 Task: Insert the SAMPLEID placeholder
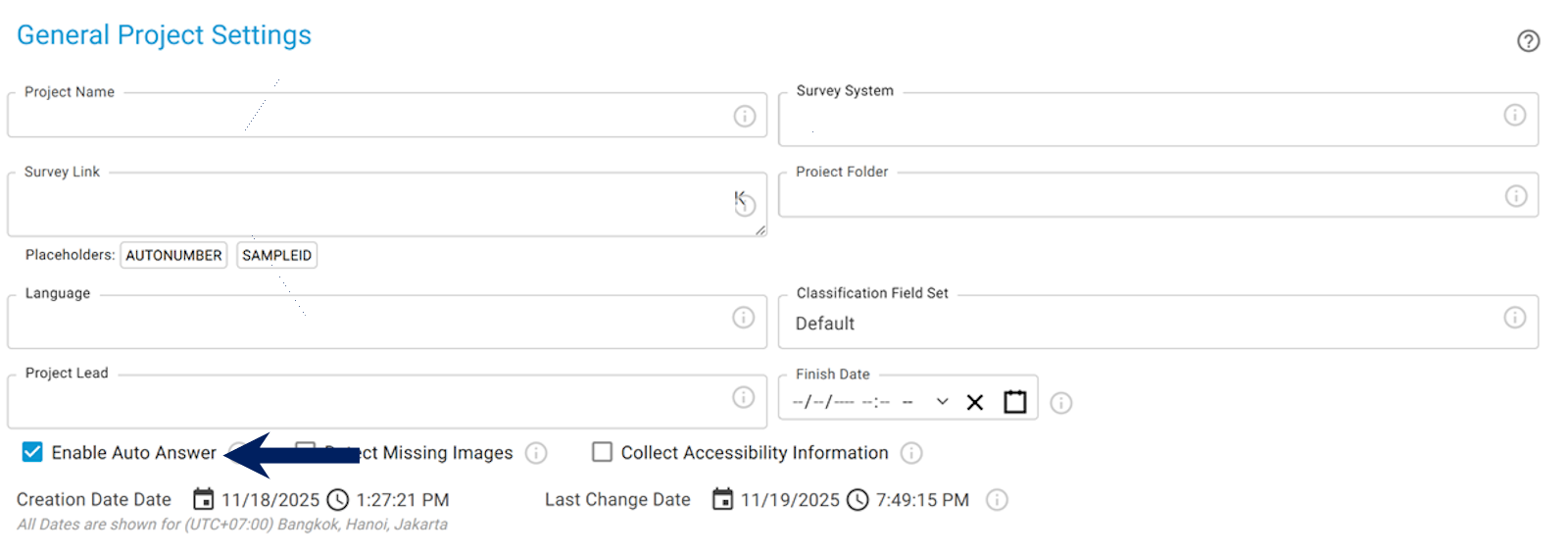pyautogui.click(x=276, y=255)
